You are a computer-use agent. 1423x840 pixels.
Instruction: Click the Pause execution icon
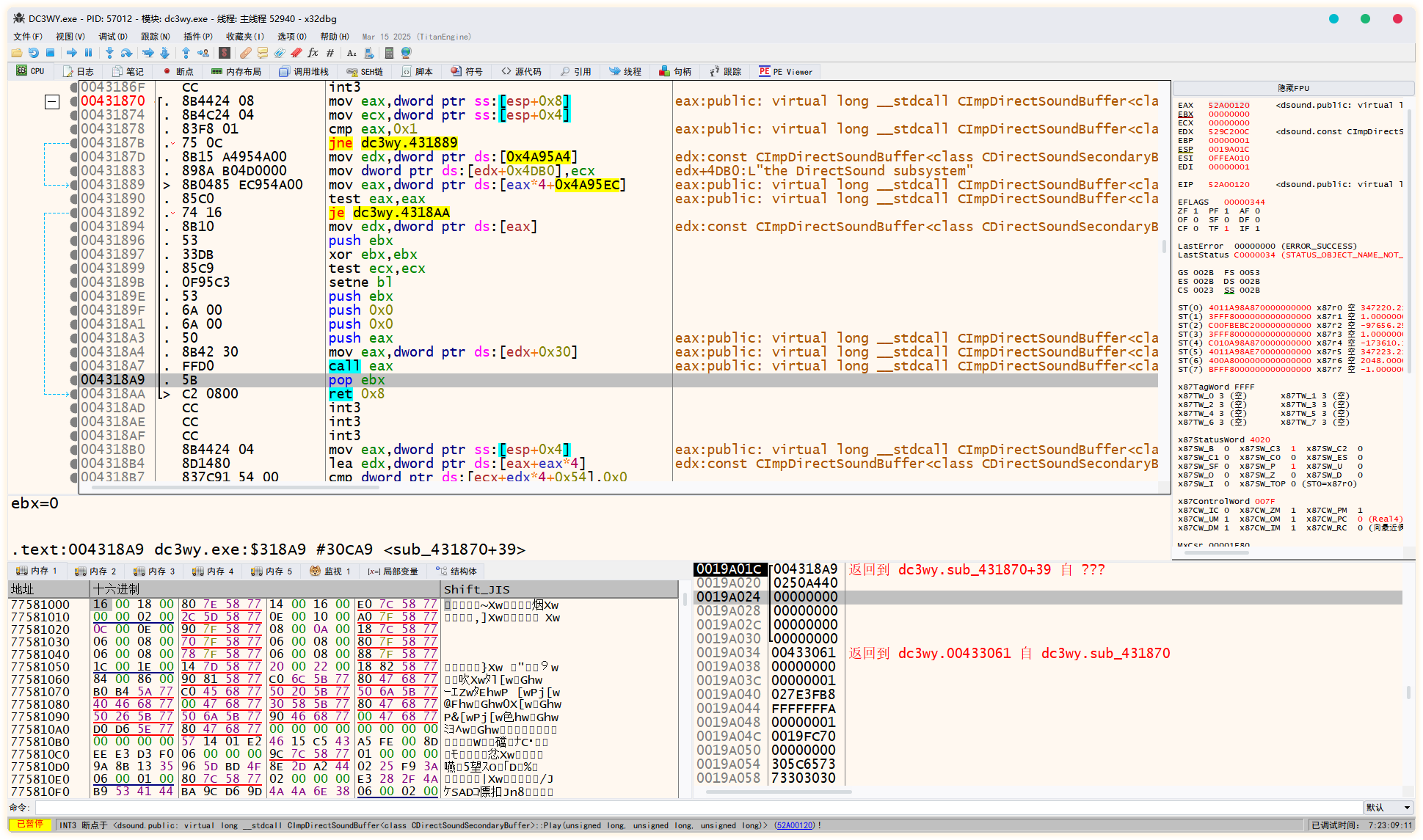[89, 53]
